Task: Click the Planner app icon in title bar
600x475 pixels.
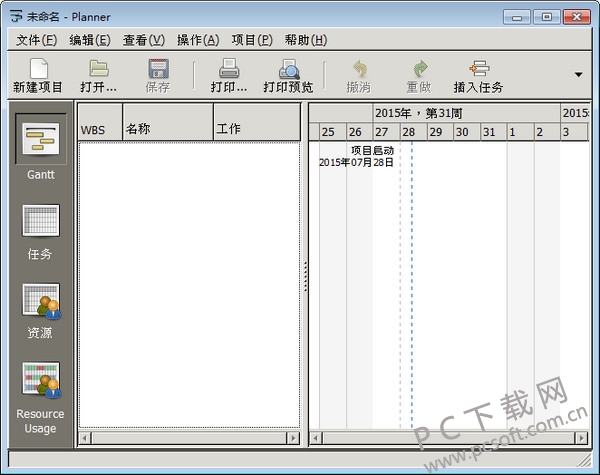Action: tap(16, 17)
